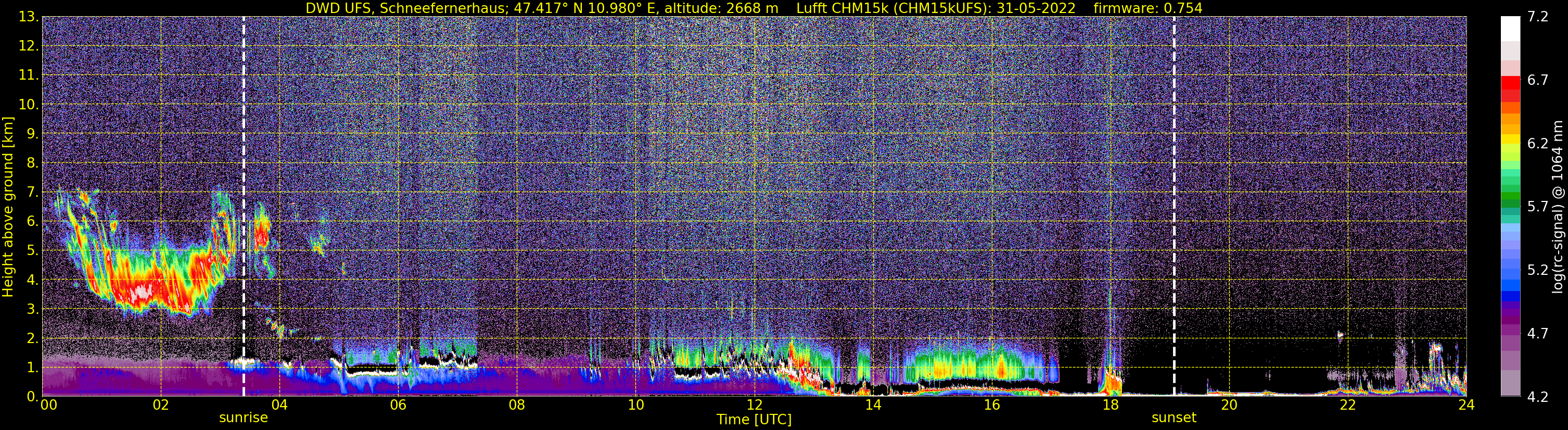Click the time axis tick label '02'
1568x430 pixels.
(x=160, y=405)
